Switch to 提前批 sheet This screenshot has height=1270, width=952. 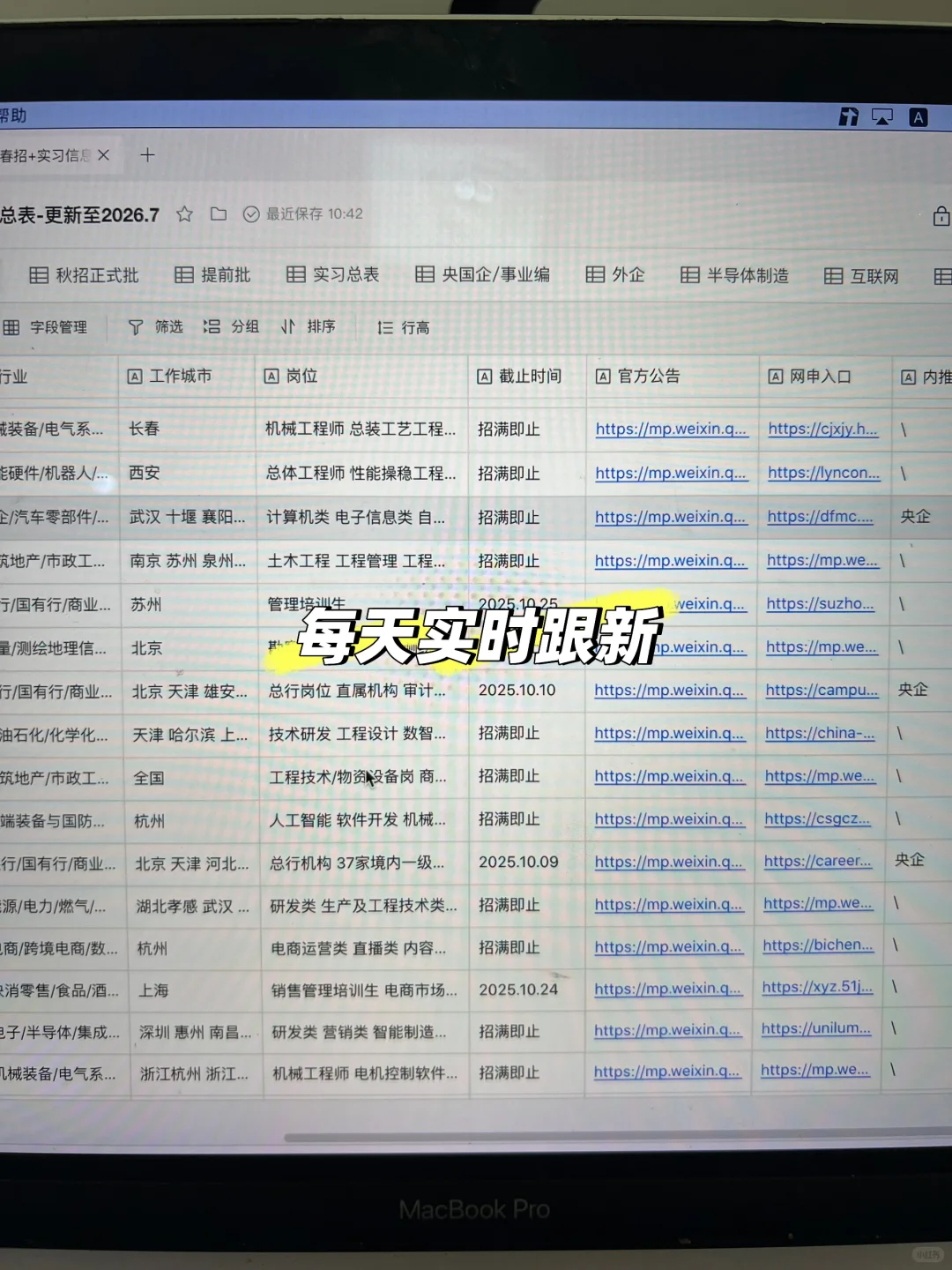[x=212, y=275]
